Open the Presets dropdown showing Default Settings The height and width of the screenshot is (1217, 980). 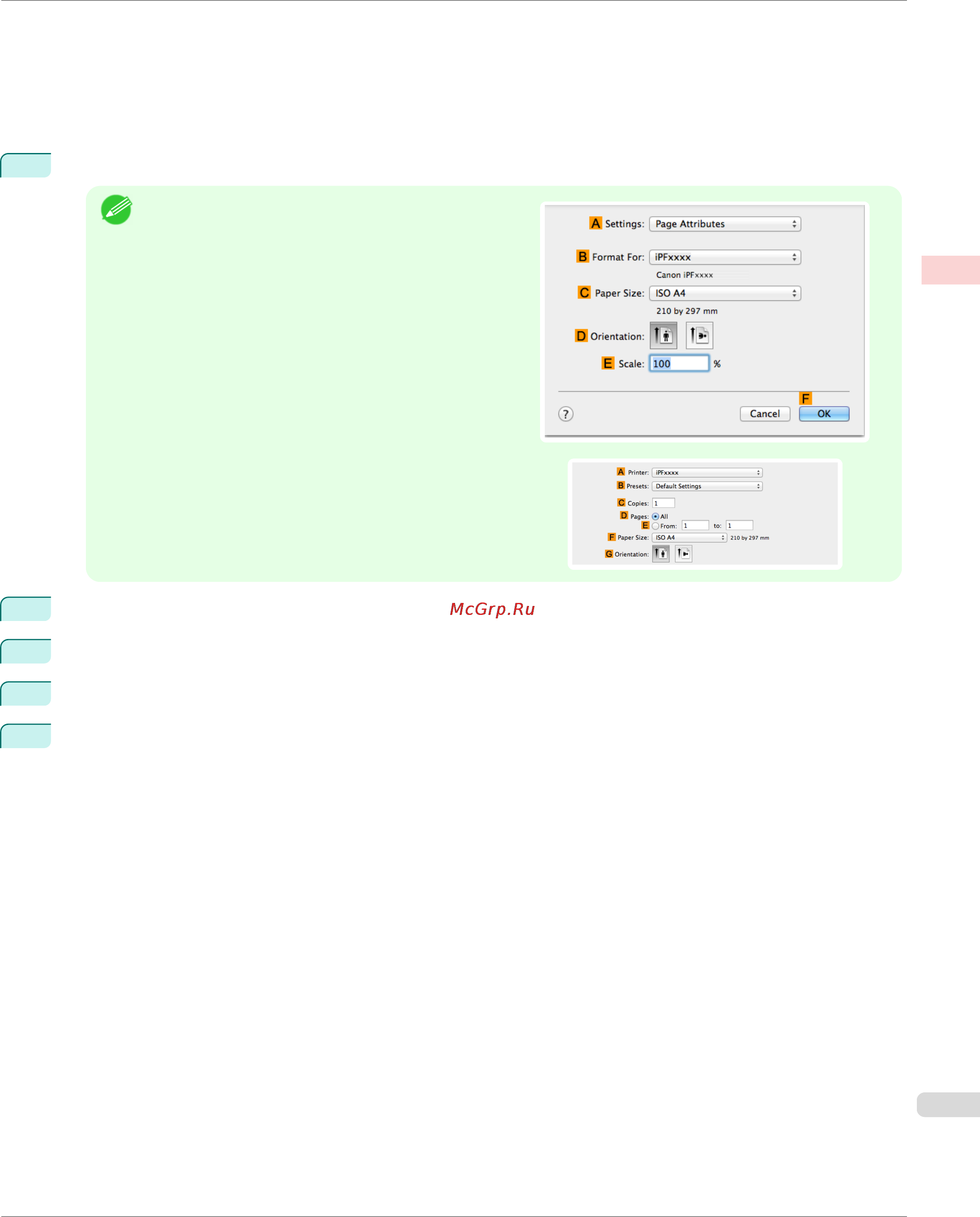[x=707, y=486]
